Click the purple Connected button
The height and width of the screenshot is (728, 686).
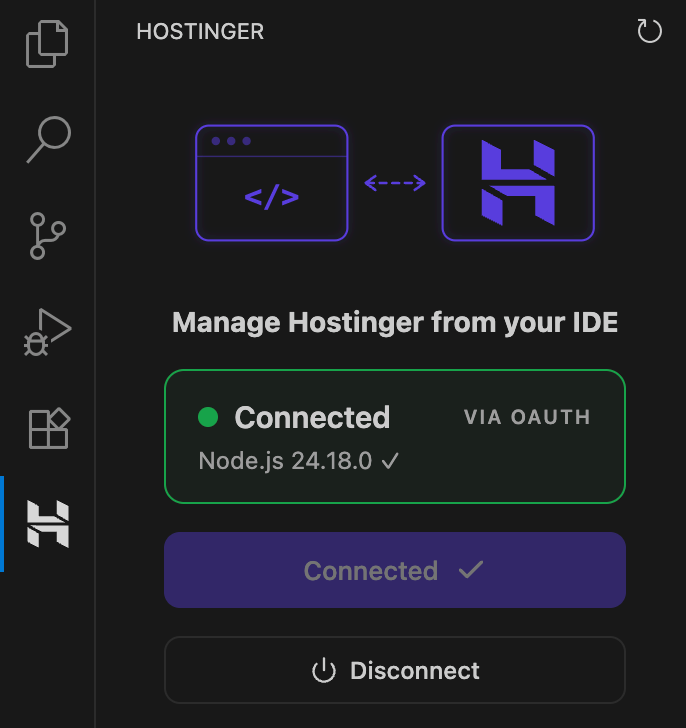click(395, 570)
